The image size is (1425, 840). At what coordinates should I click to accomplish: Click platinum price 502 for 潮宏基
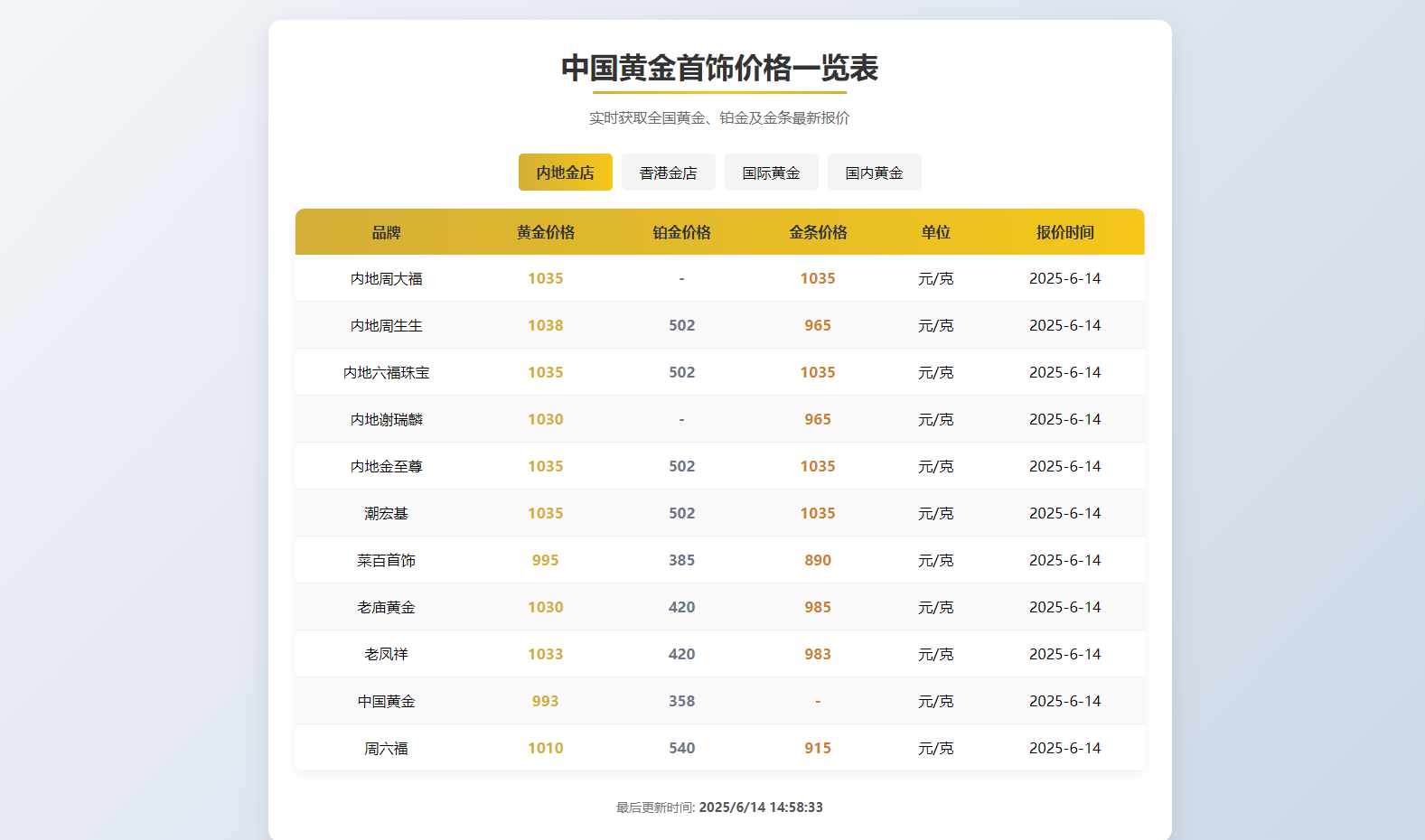682,513
